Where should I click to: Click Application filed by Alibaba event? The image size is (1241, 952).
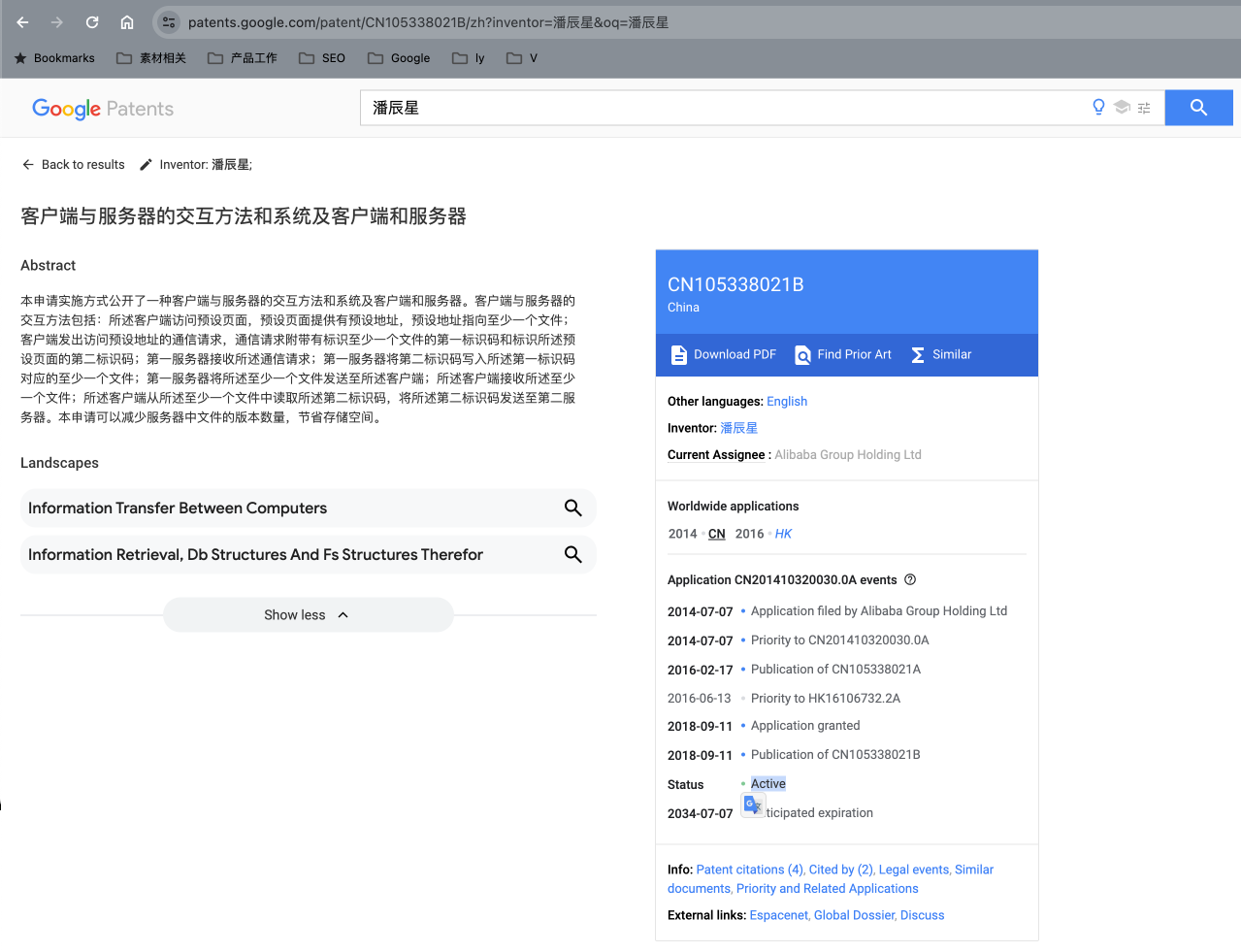879,611
